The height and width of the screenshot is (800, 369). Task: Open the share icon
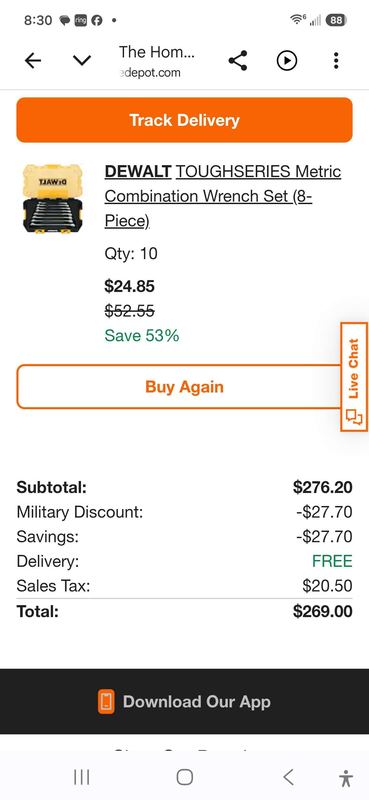pyautogui.click(x=238, y=61)
